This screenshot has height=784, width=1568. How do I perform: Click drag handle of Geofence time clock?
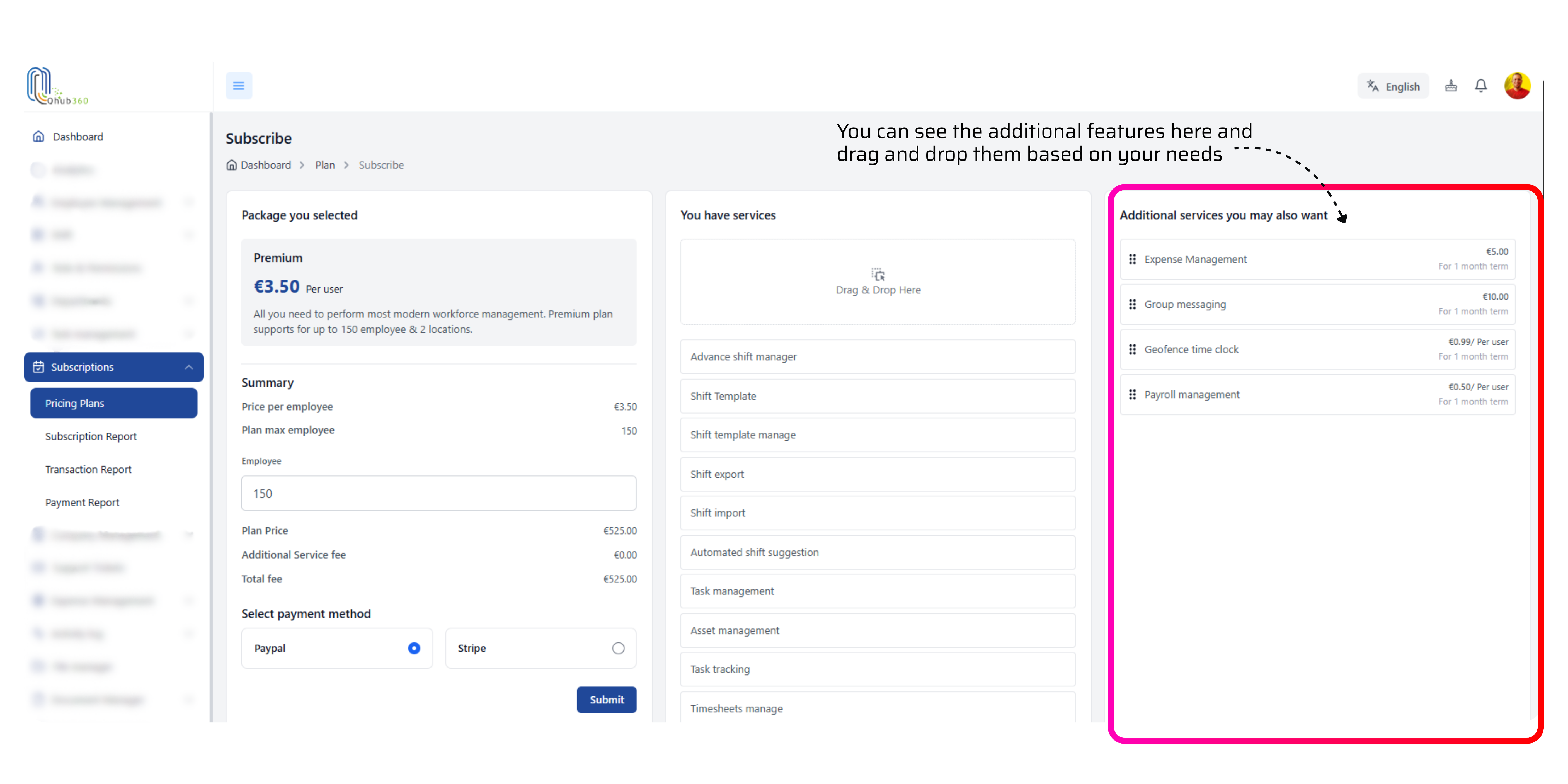(x=1132, y=349)
